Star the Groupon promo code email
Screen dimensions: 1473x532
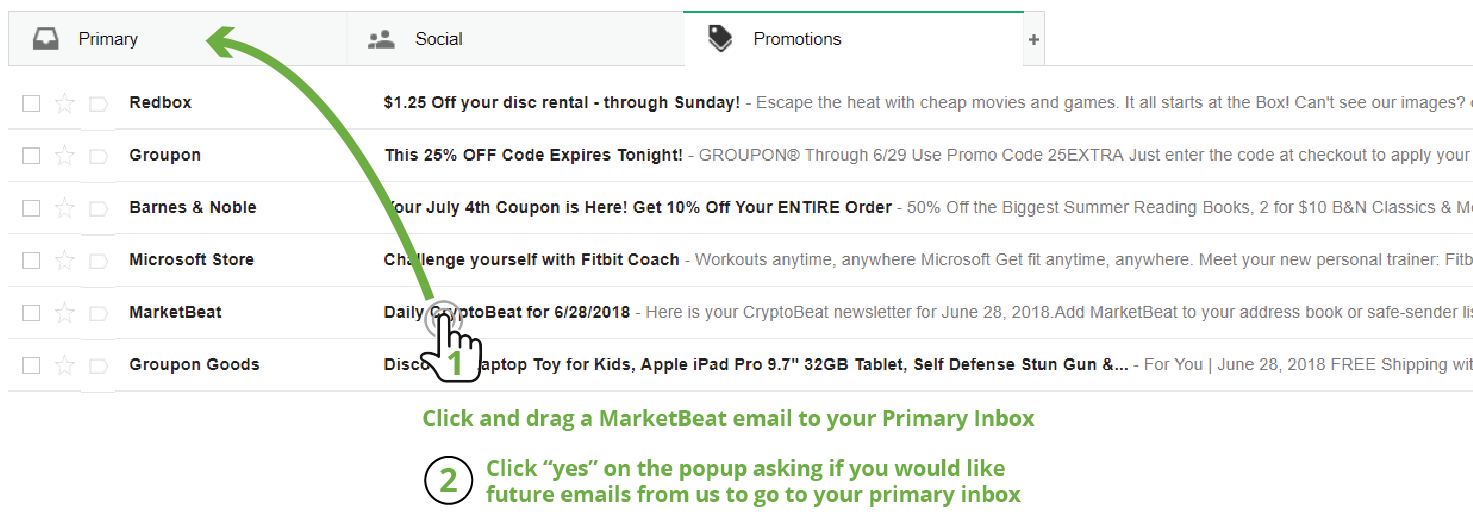click(x=65, y=155)
